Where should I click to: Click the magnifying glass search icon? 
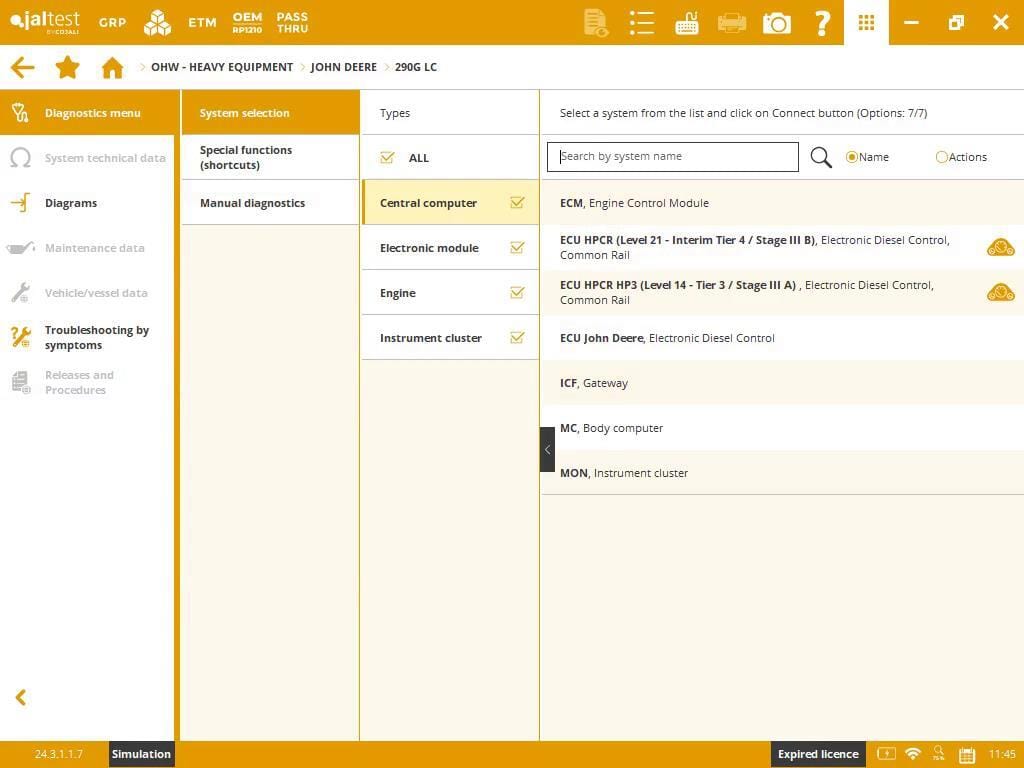coord(821,157)
